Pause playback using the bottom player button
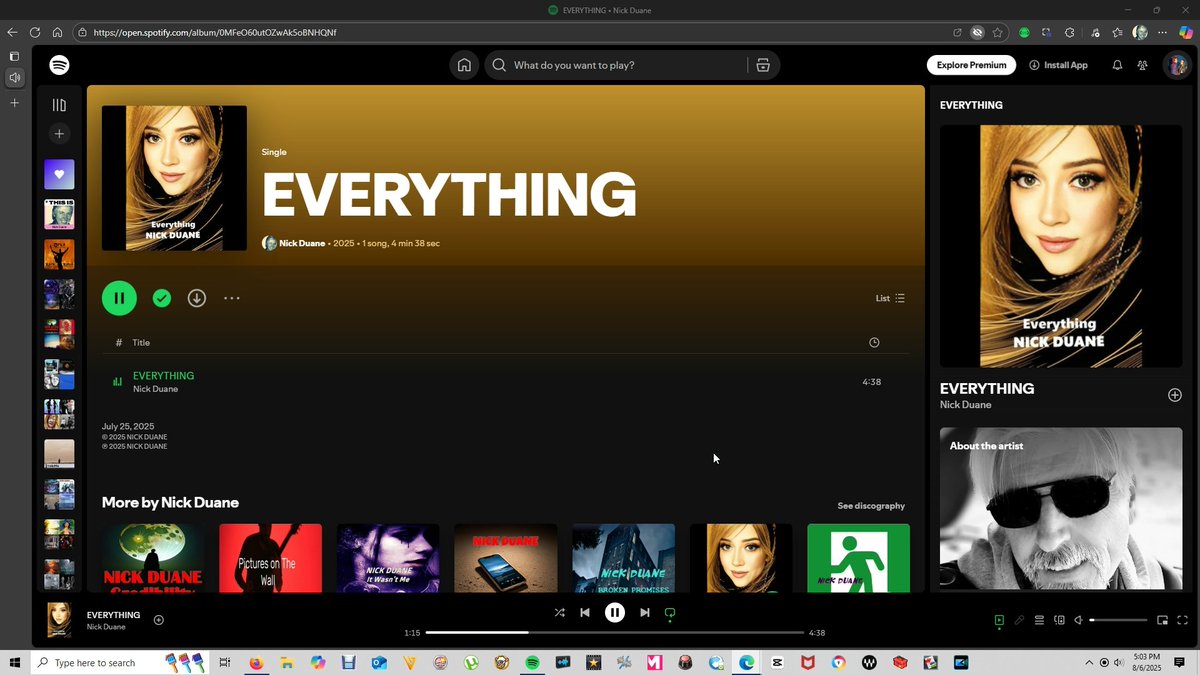The height and width of the screenshot is (675, 1200). [615, 613]
